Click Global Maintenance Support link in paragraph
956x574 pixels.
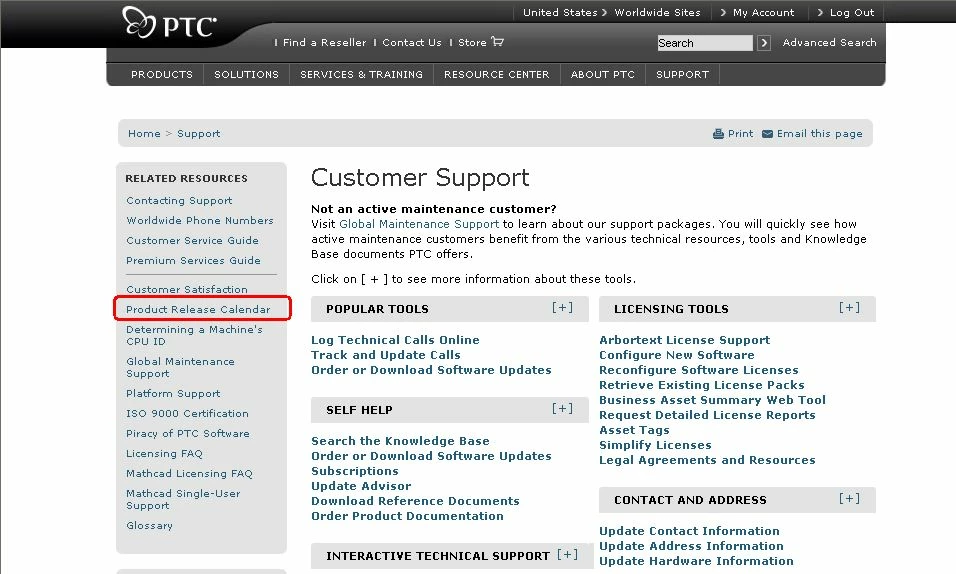tap(419, 224)
